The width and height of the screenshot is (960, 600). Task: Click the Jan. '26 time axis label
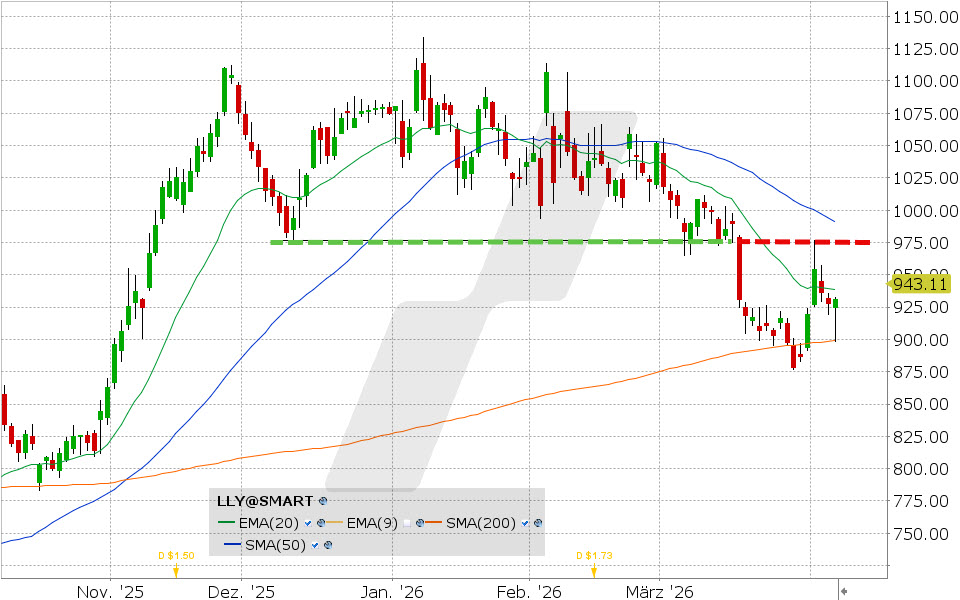tap(392, 592)
